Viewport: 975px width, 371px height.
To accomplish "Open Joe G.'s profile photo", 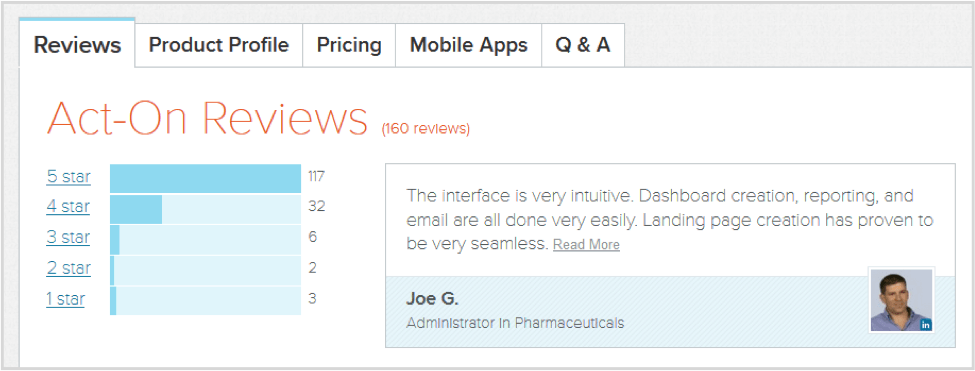I will [902, 300].
